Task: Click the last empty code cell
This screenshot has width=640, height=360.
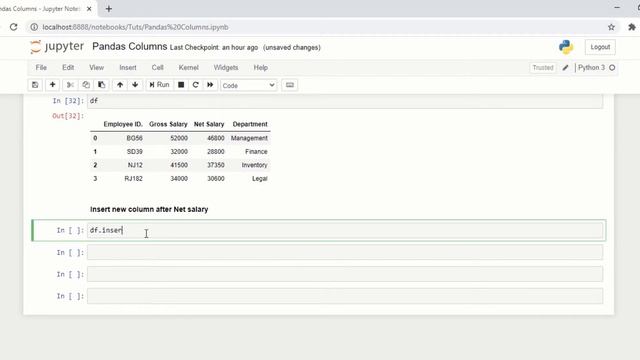Action: pyautogui.click(x=345, y=296)
